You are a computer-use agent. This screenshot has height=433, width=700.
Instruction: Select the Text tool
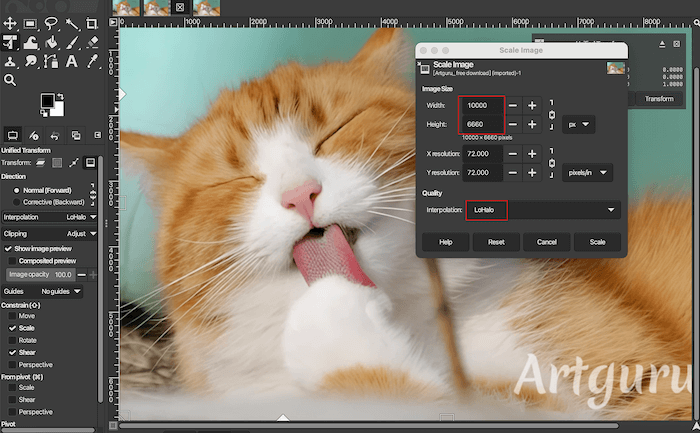point(72,61)
